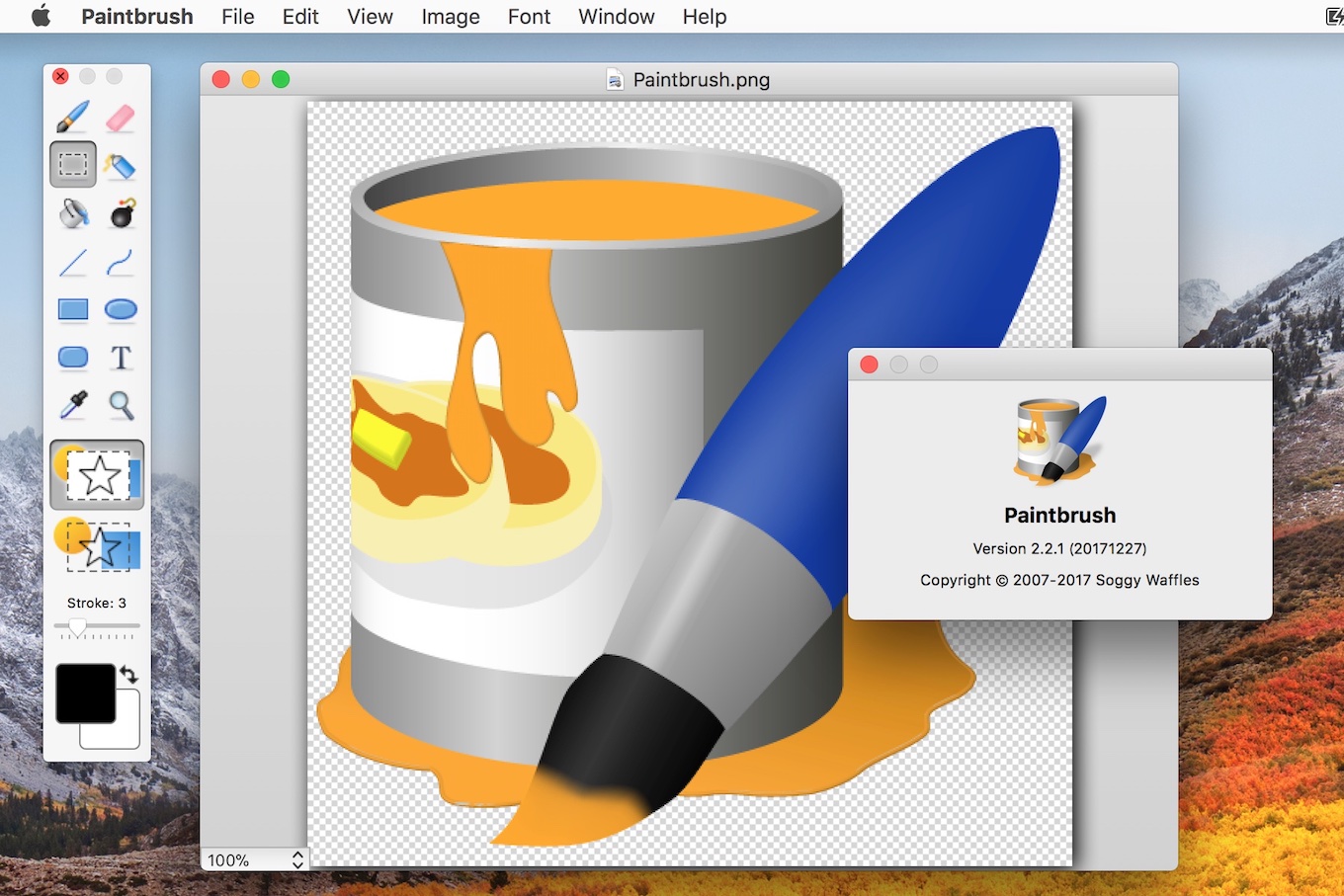The height and width of the screenshot is (896, 1344).
Task: Click the Paintbrush app icon in About dialog
Action: [1060, 440]
